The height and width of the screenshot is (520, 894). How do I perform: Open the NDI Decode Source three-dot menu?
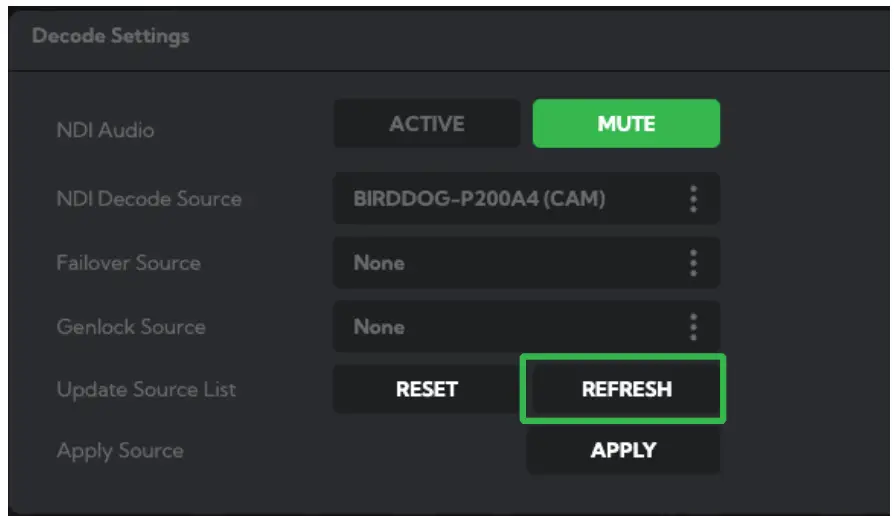pyautogui.click(x=692, y=199)
